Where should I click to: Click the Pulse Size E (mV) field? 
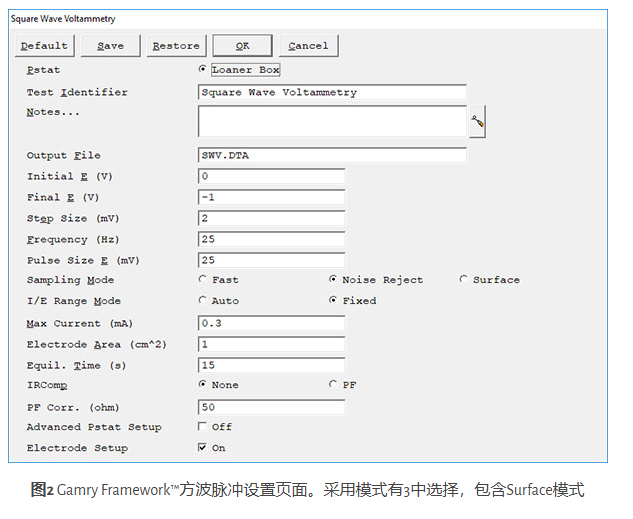tap(271, 260)
